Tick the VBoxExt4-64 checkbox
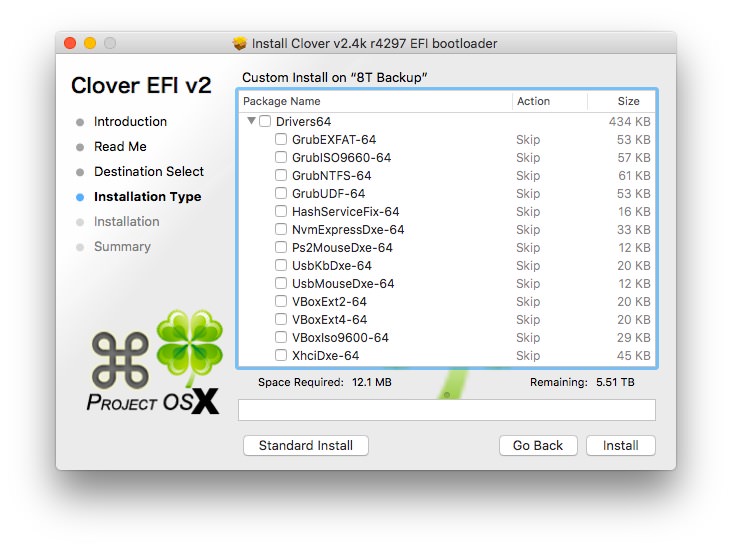 coord(281,319)
